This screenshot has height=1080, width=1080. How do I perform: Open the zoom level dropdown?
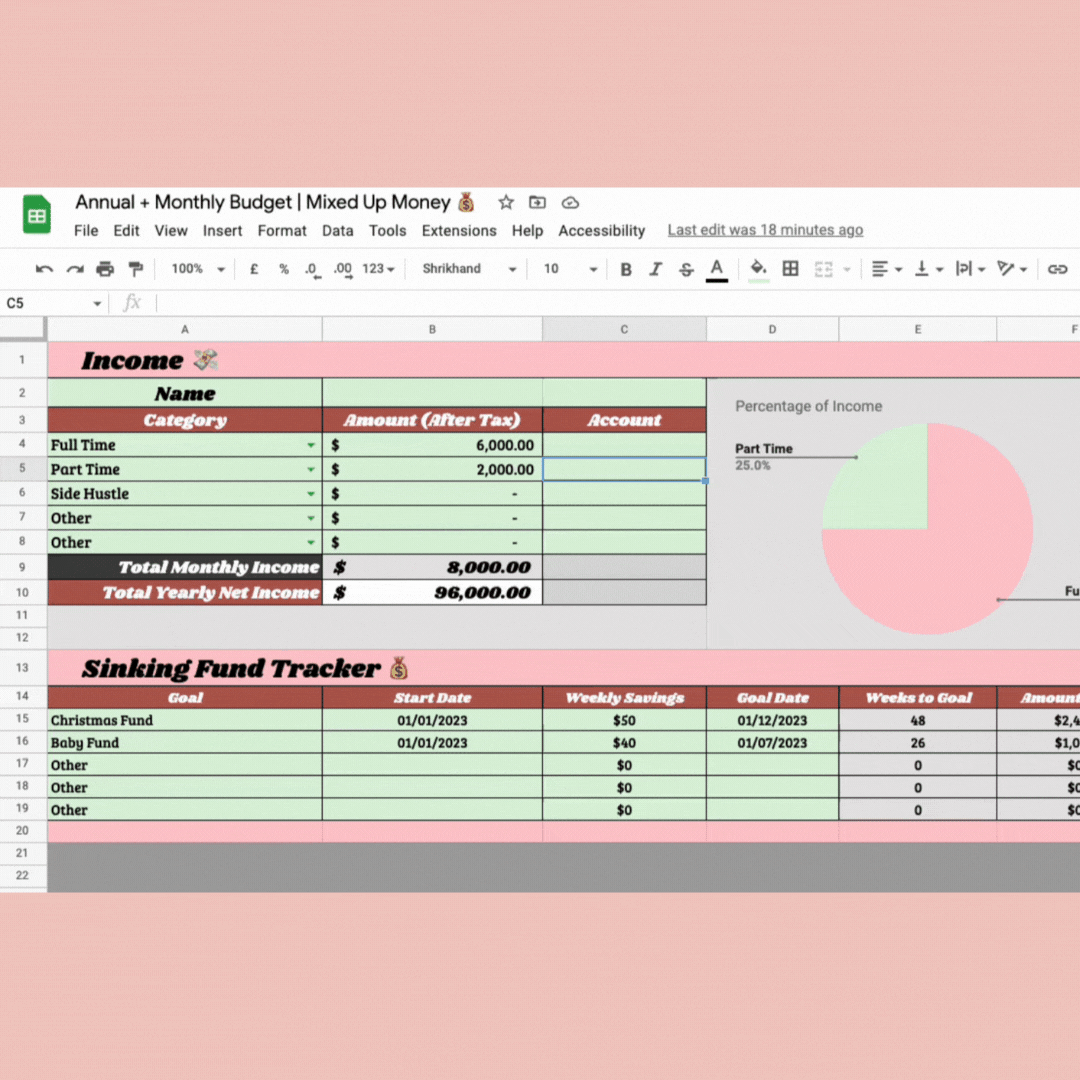pyautogui.click(x=198, y=269)
